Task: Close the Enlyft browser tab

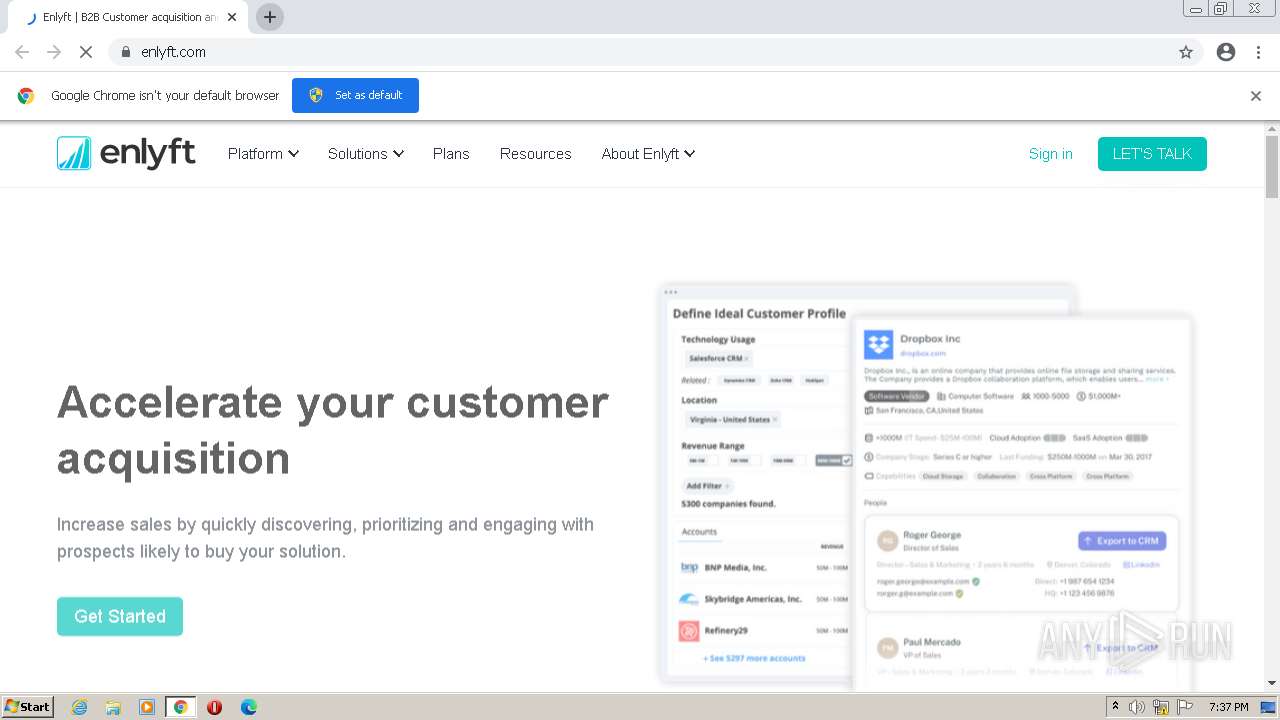Action: (x=232, y=17)
